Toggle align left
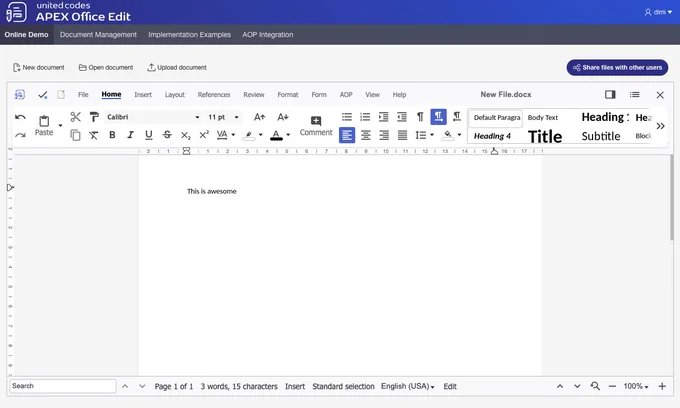This screenshot has height=408, width=680. [347, 135]
